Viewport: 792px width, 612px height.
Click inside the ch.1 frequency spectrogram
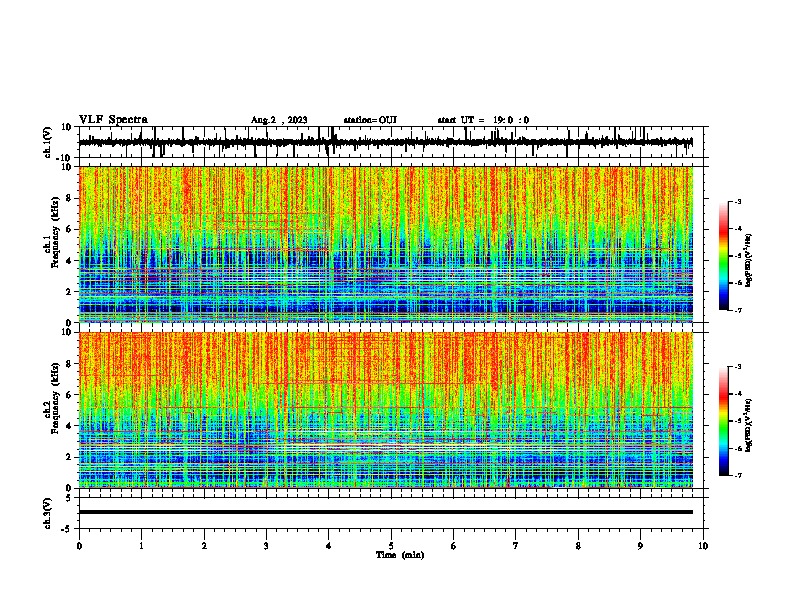click(x=385, y=244)
